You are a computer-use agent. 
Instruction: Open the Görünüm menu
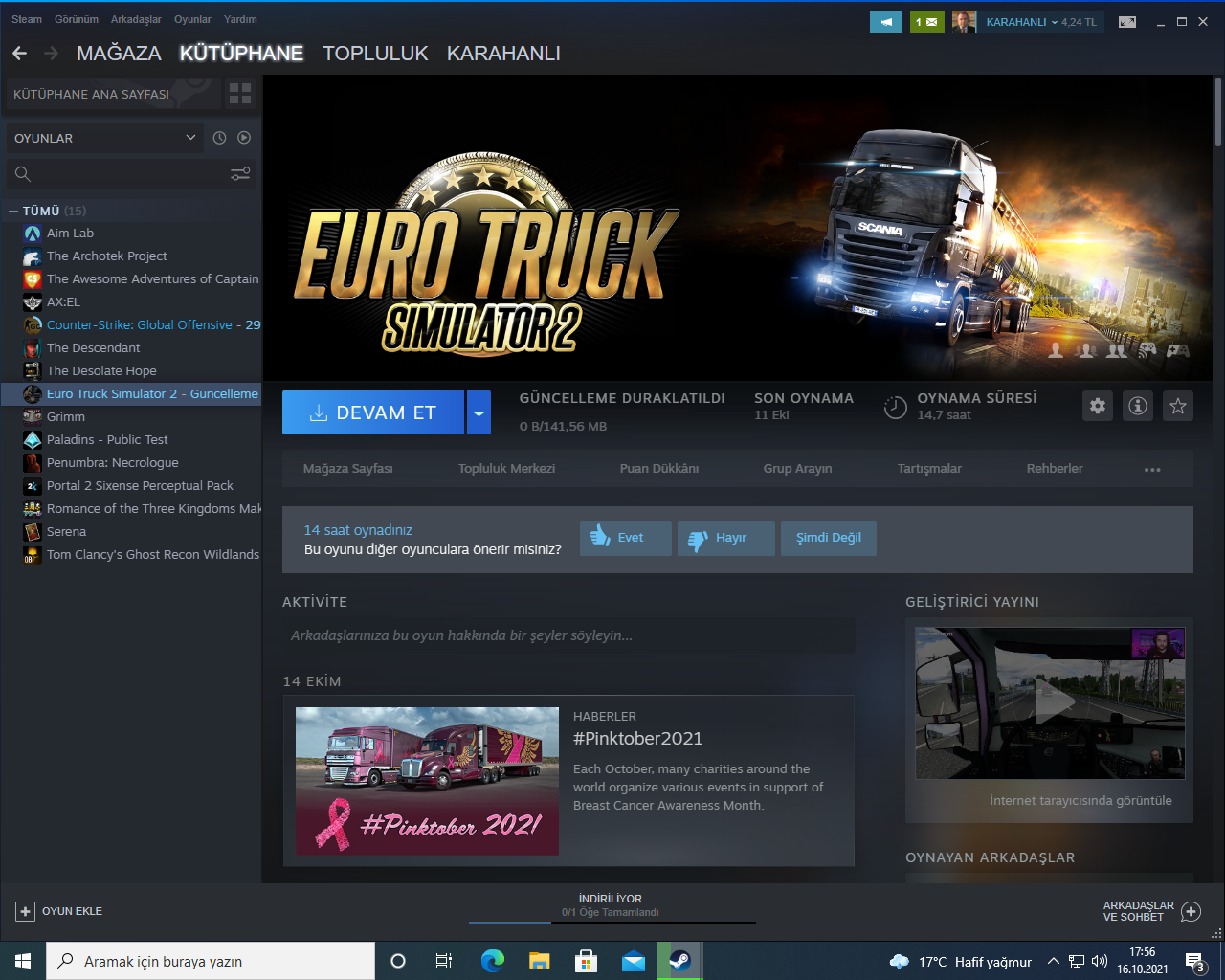77,19
